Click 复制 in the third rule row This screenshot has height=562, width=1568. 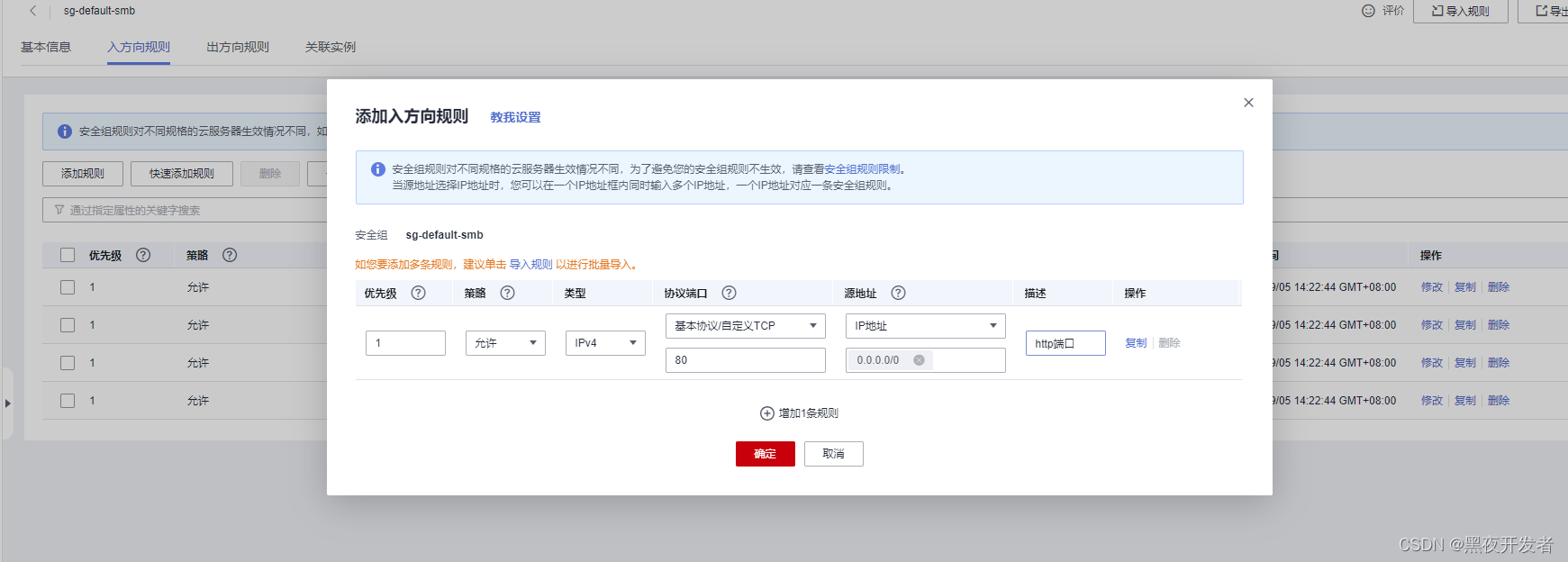tap(1465, 363)
